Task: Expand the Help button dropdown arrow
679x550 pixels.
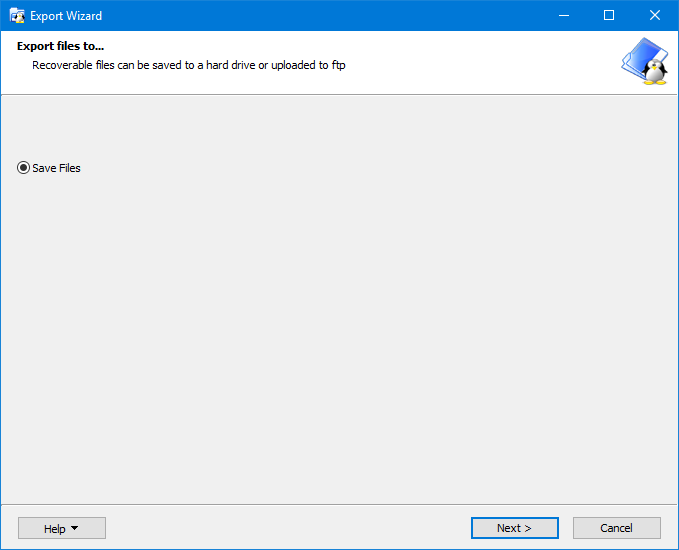Action: tap(74, 528)
